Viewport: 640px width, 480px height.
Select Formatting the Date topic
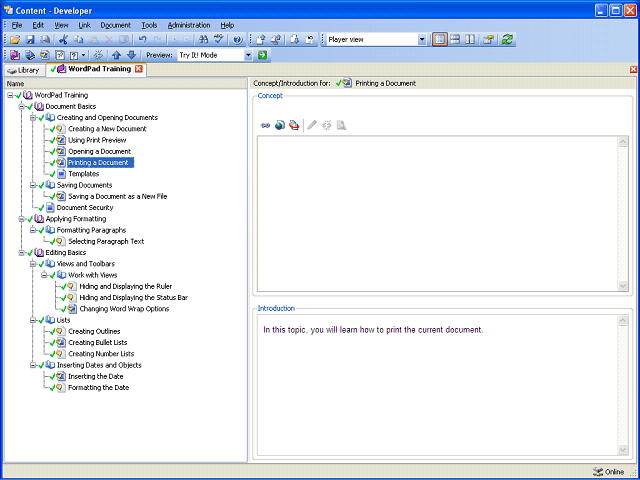click(x=98, y=388)
